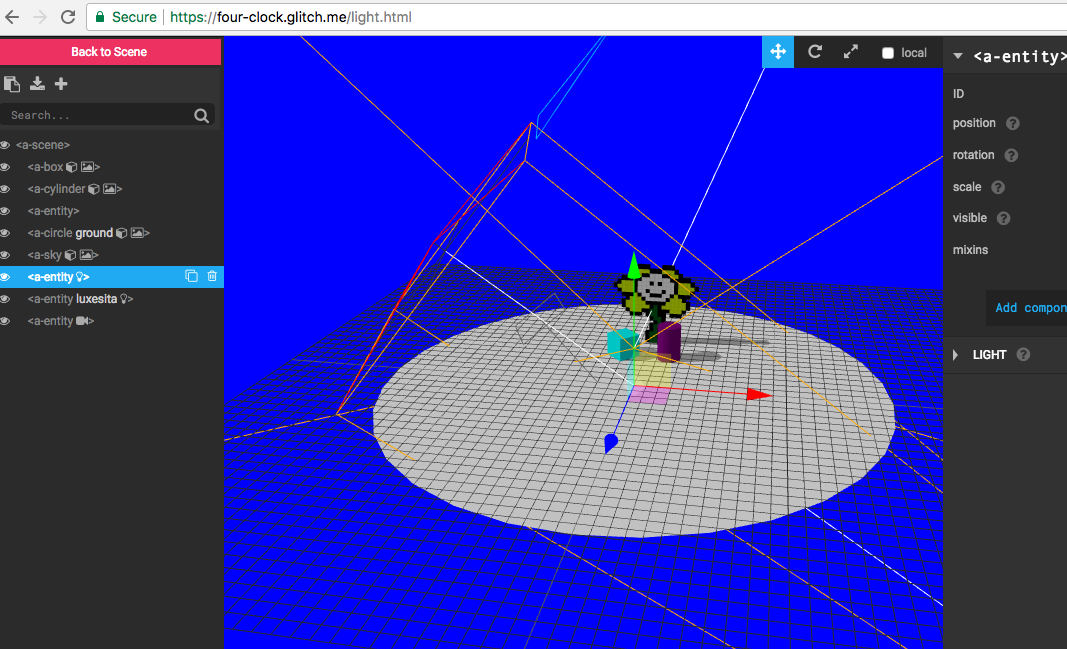Click the a-box material image icon
This screenshot has height=649, width=1067.
(x=88, y=167)
